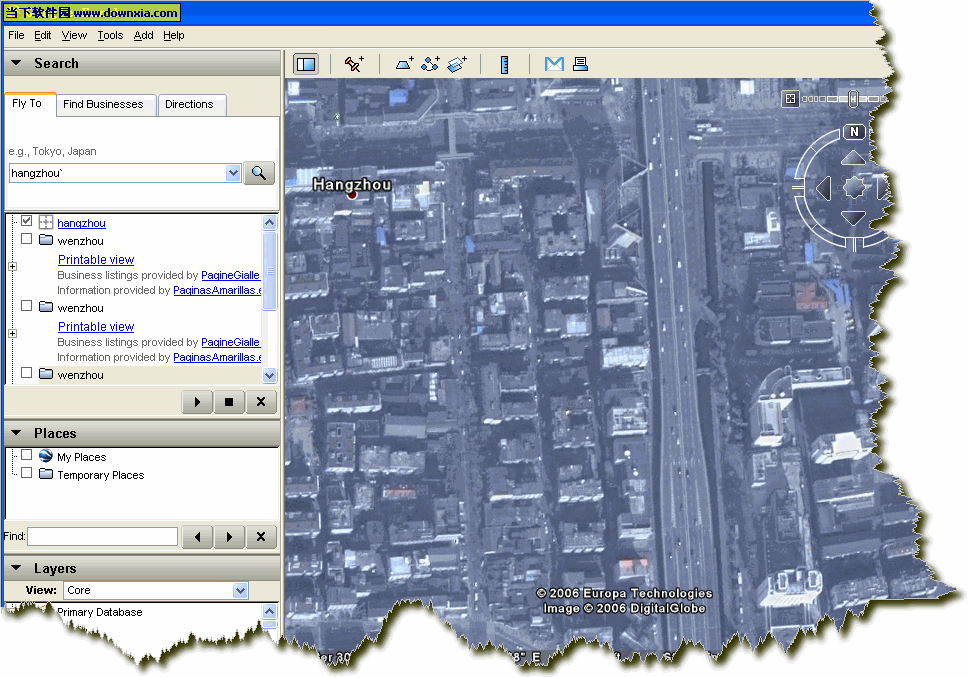Image resolution: width=969 pixels, height=678 pixels.
Task: Switch to the Find Businesses tab
Action: click(x=103, y=104)
